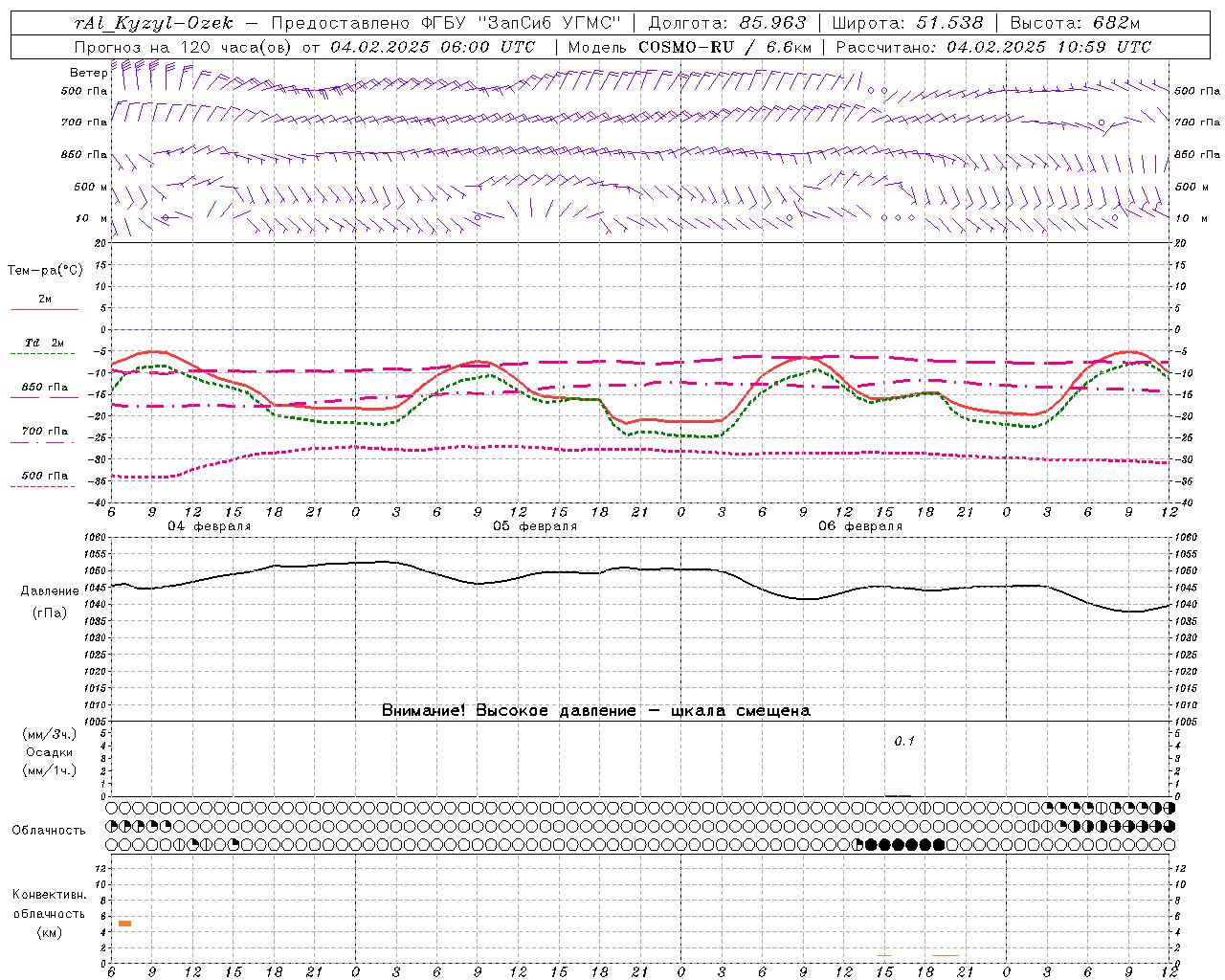
Task: Click the 850 гПа temperature legend entry
Action: tap(45, 388)
